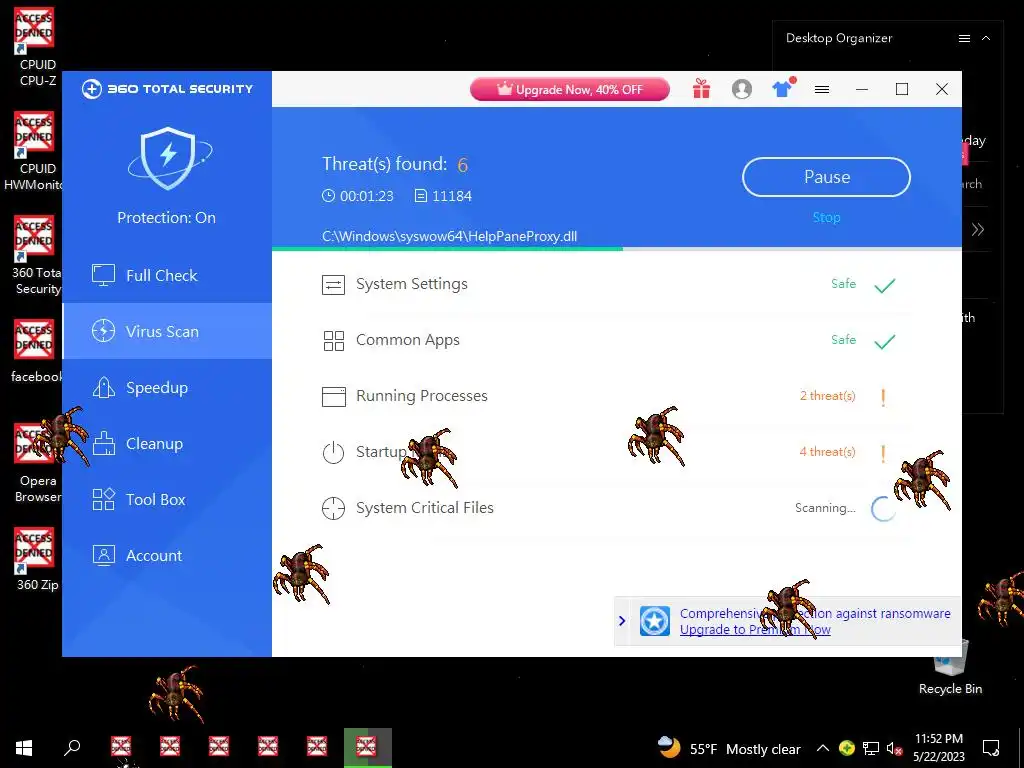Image resolution: width=1024 pixels, height=768 pixels.
Task: Open 360 Total Security desktop shortcut
Action: 36,255
